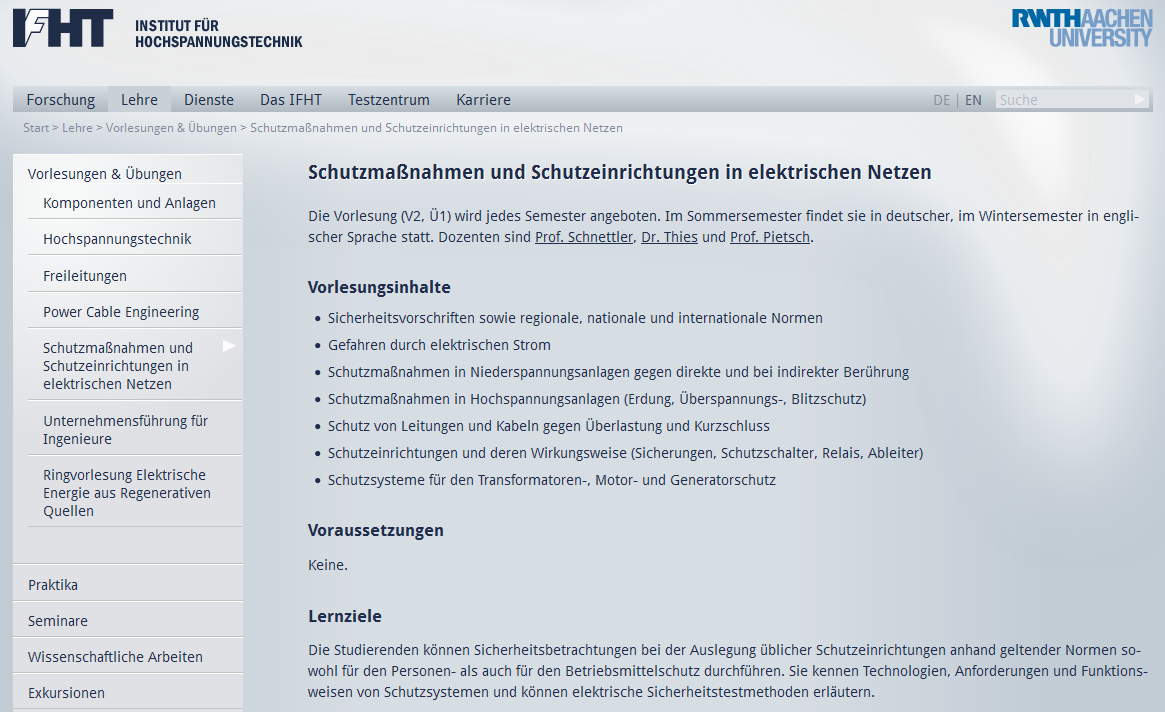Open the Seminare sidebar section
This screenshot has width=1165, height=712.
coord(58,621)
